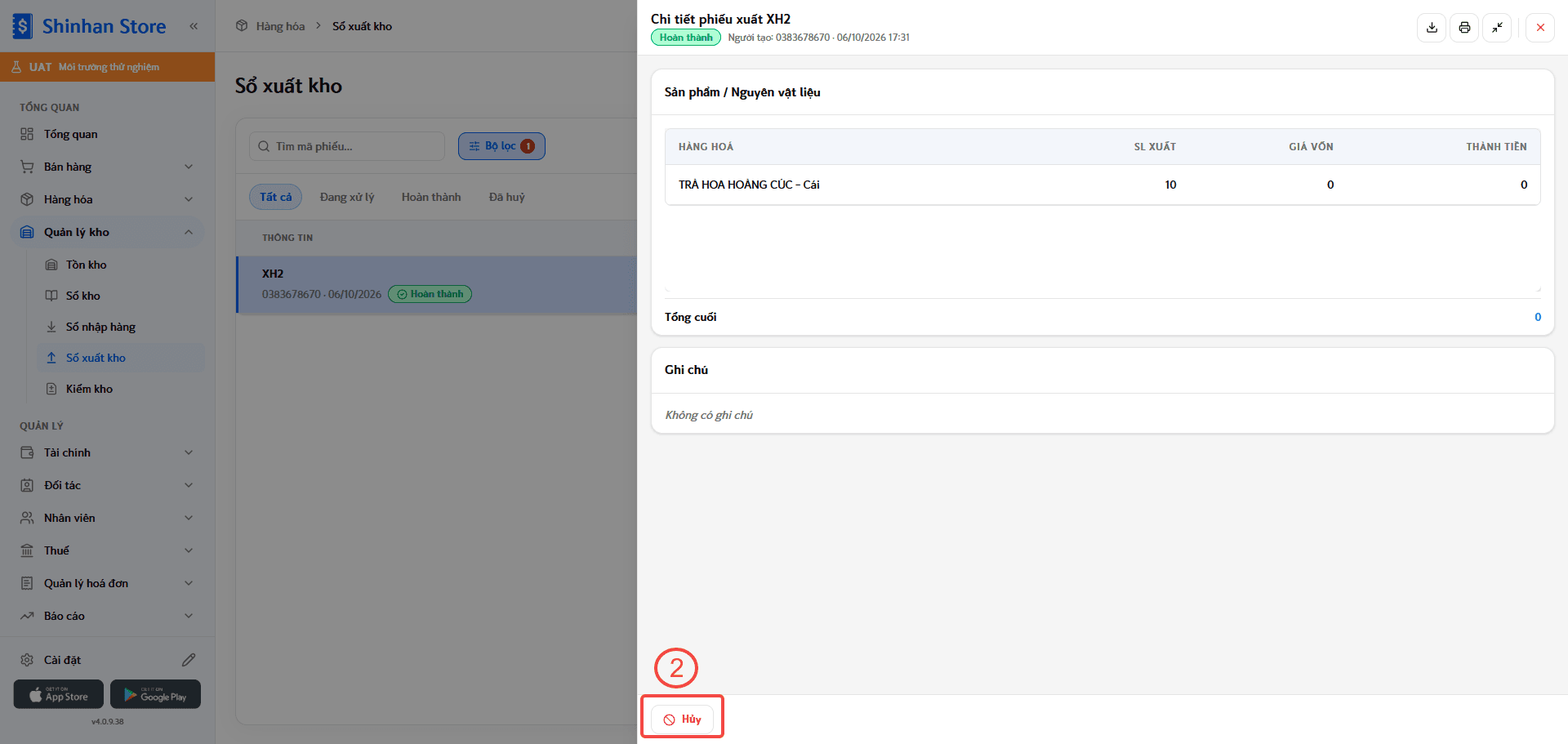The image size is (1568, 744).
Task: Click the SL XUẤT column header
Action: (x=1155, y=147)
